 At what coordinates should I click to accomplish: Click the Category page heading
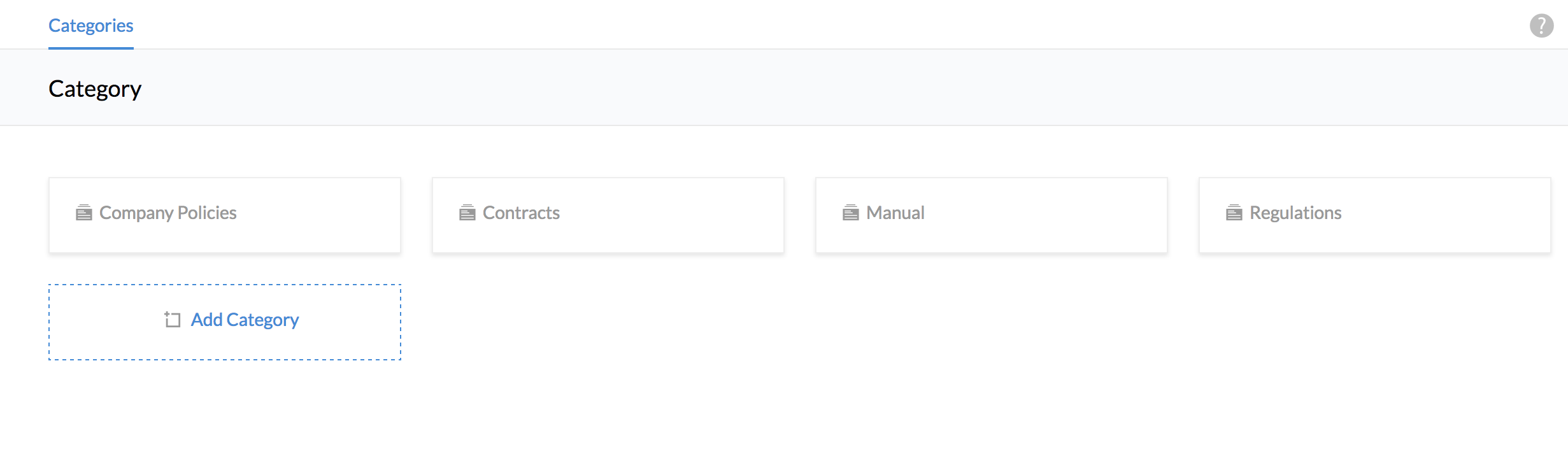tap(95, 89)
